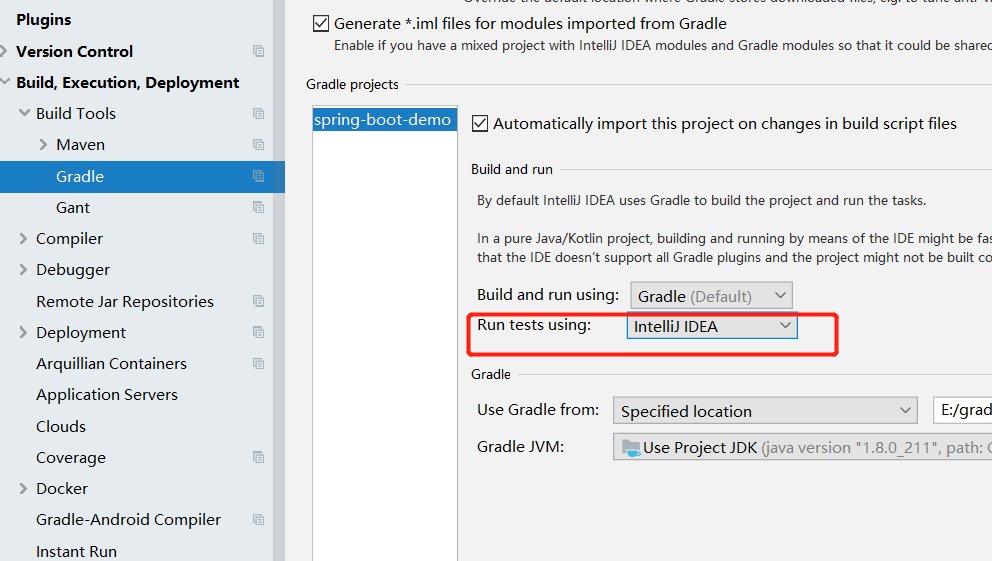Open the Gant settings page

click(x=73, y=207)
